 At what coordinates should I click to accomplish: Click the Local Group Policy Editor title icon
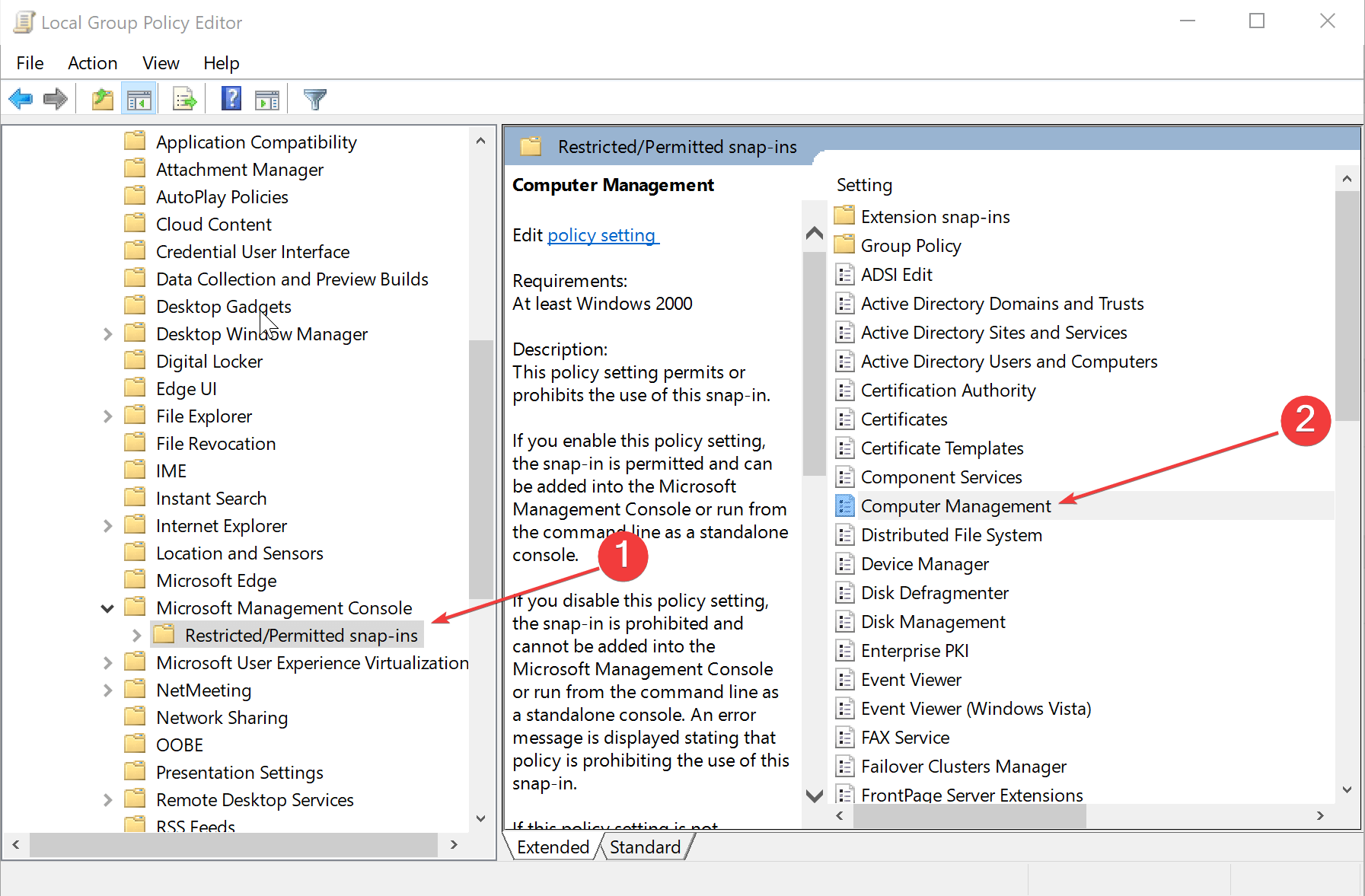(24, 22)
